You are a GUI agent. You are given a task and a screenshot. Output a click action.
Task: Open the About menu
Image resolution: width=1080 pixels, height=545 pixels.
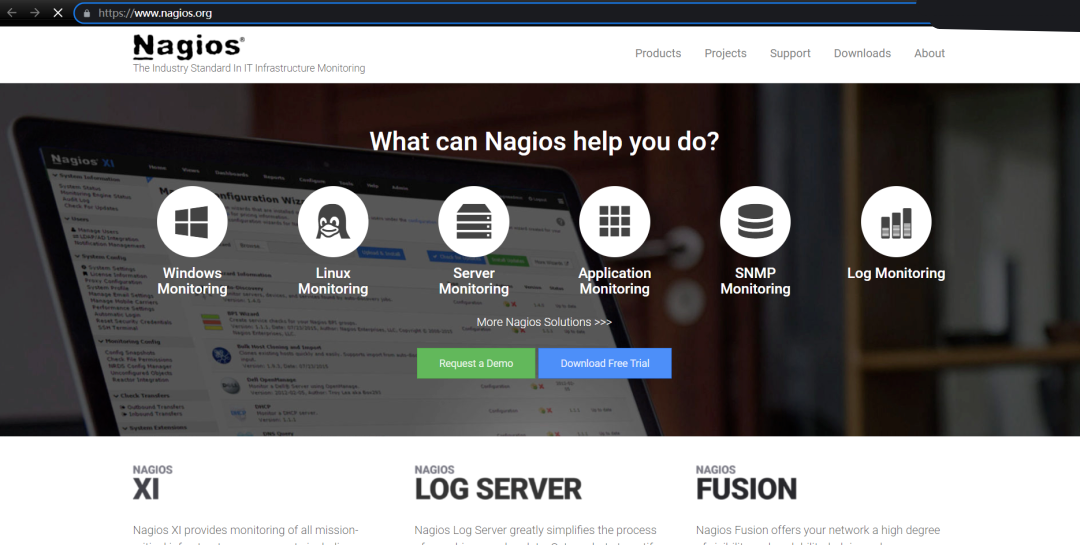pyautogui.click(x=929, y=53)
